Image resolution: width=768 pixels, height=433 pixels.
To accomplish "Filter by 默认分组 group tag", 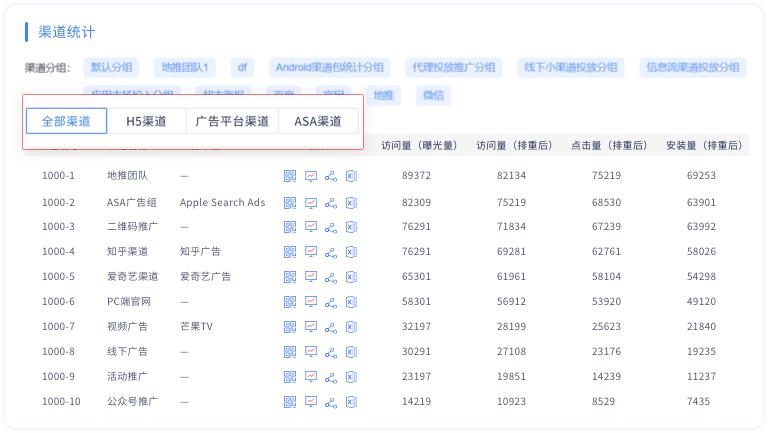I will tap(111, 67).
